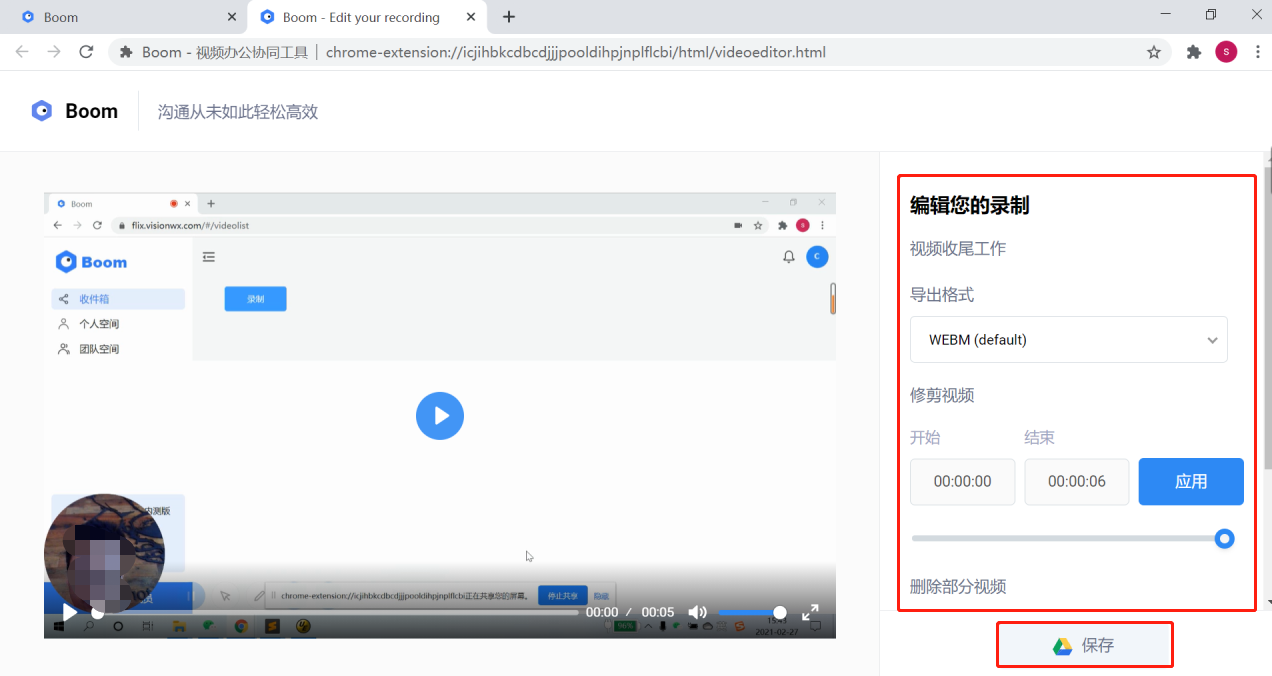Click the 删除部分视频 label
Viewport: 1272px width, 676px height.
click(958, 587)
